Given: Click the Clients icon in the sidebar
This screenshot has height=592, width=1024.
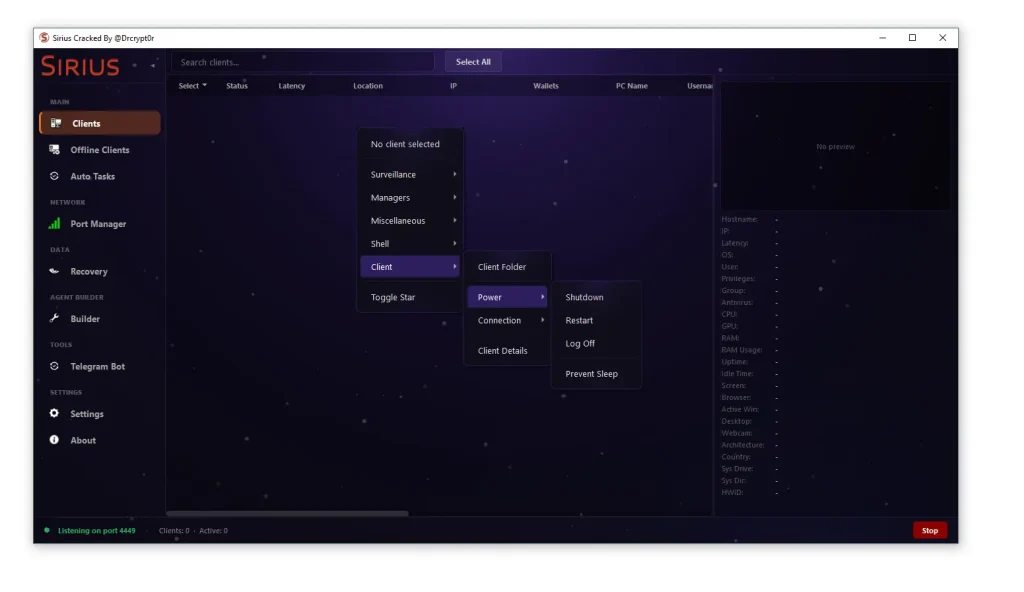Looking at the screenshot, I should pos(56,123).
